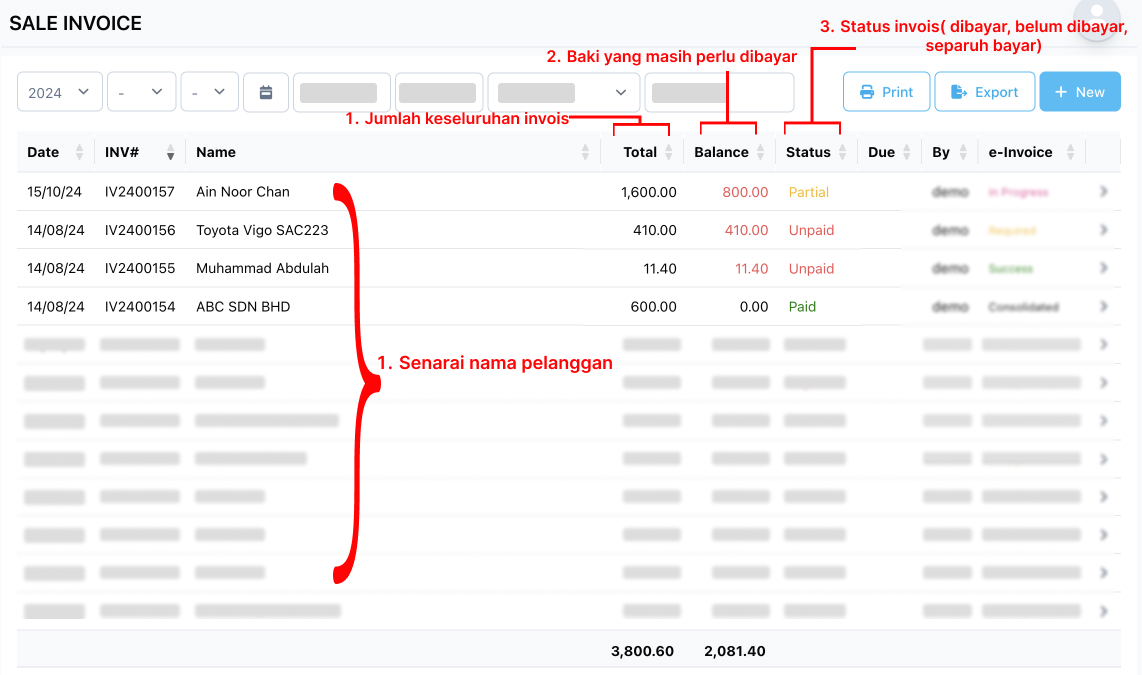Viewport: 1142px width, 675px height.
Task: Click Unpaid status for Toyota Vigo row
Action: click(811, 230)
